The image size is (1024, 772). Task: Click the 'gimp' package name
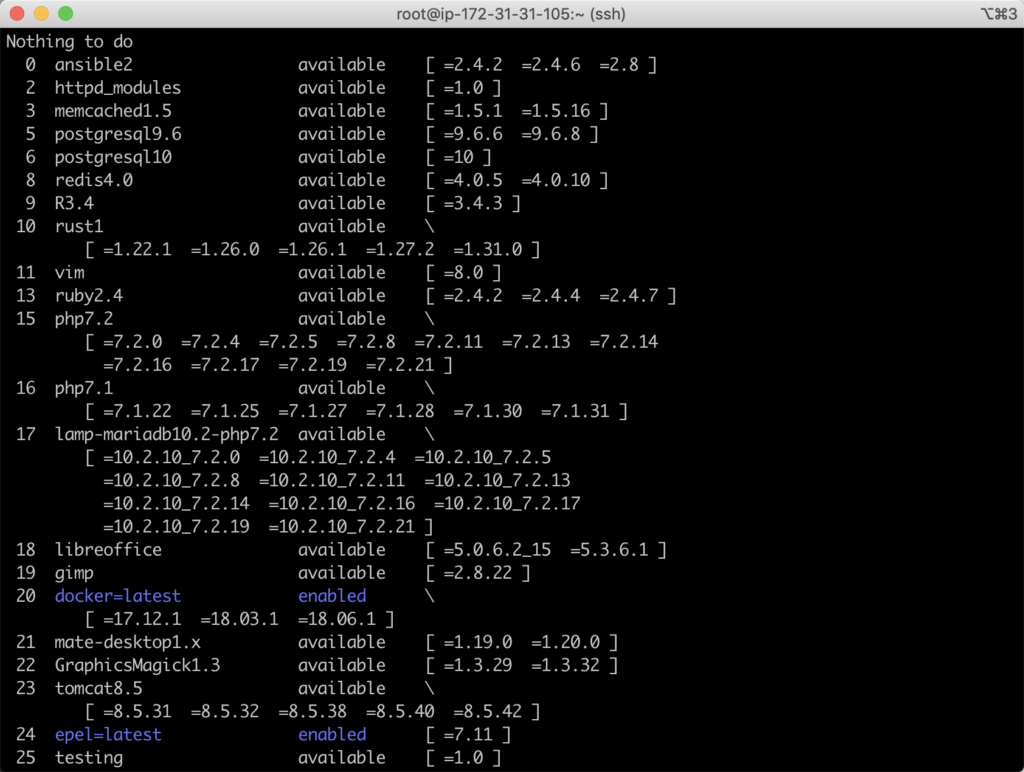(x=74, y=573)
